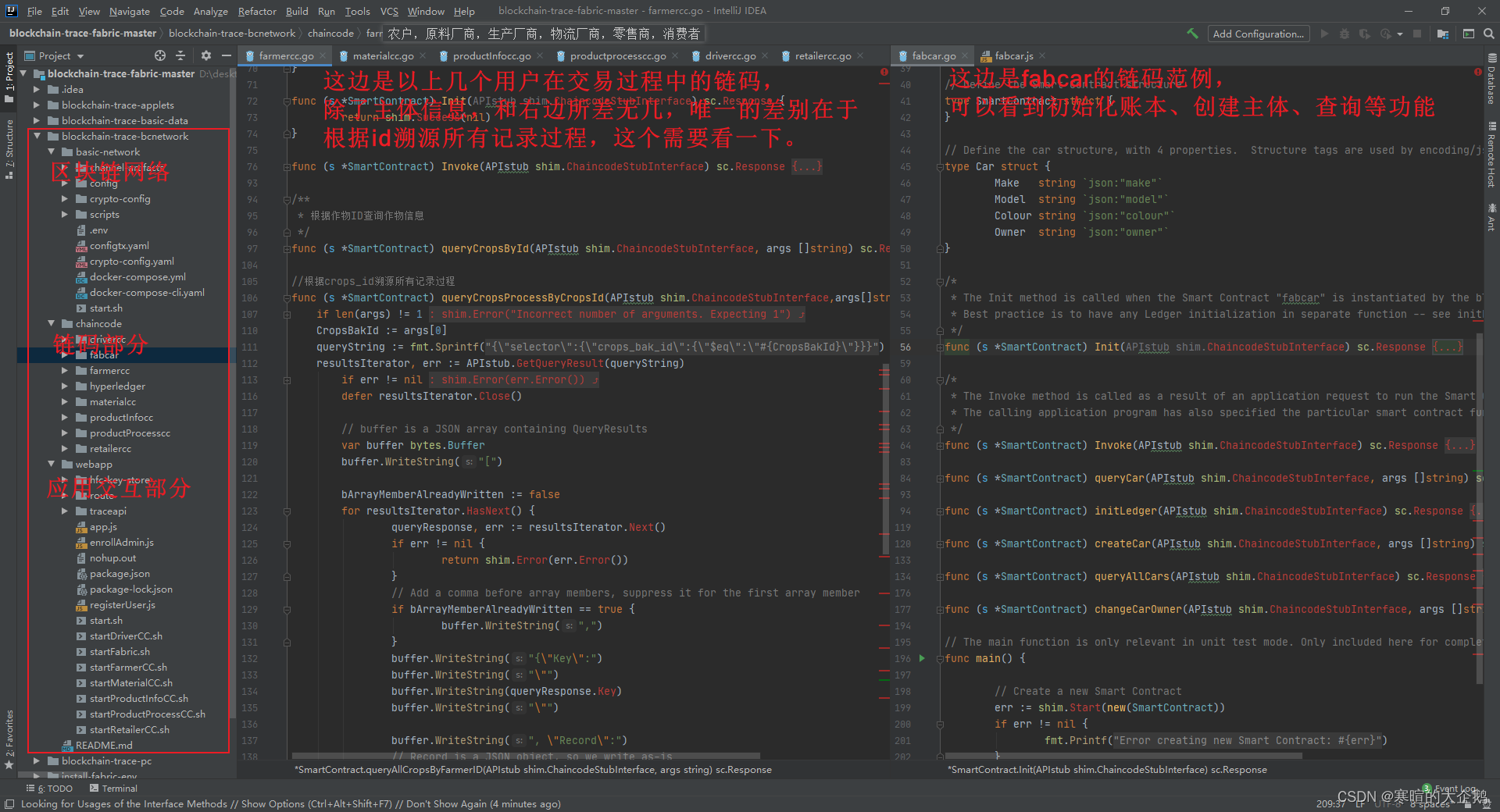Open the Structure tool window

point(9,149)
